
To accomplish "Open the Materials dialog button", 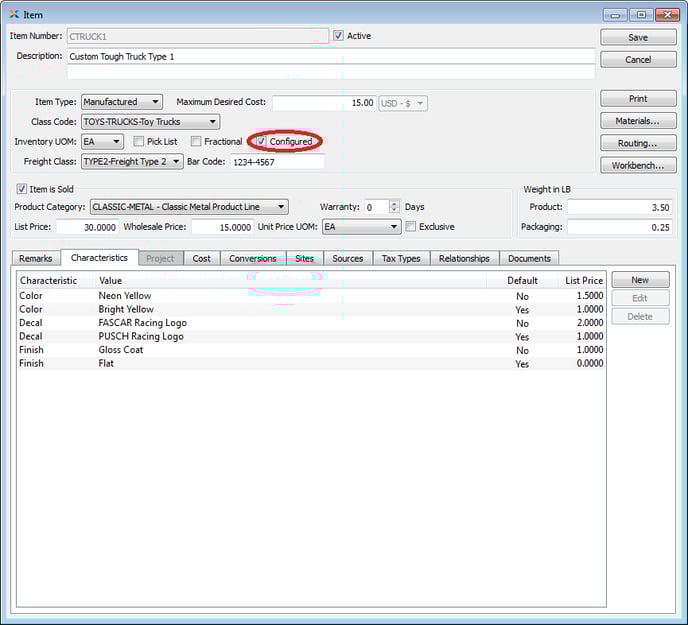I will coord(637,121).
